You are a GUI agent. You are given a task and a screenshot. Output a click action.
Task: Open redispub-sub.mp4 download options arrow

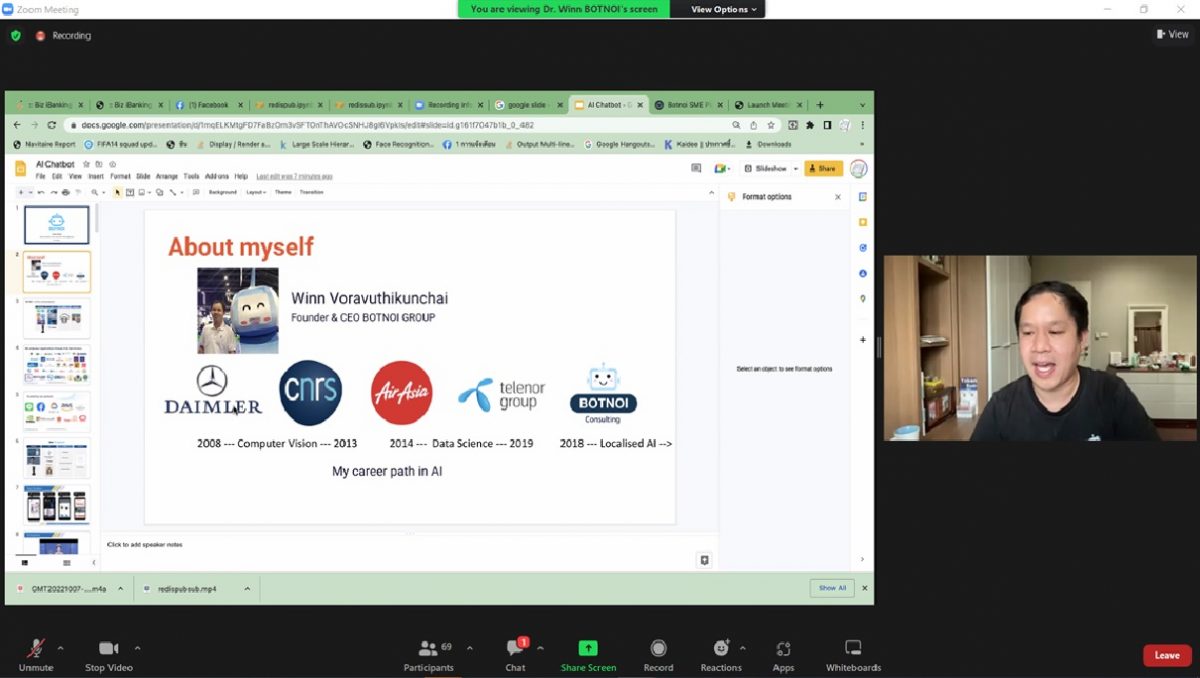(247, 588)
